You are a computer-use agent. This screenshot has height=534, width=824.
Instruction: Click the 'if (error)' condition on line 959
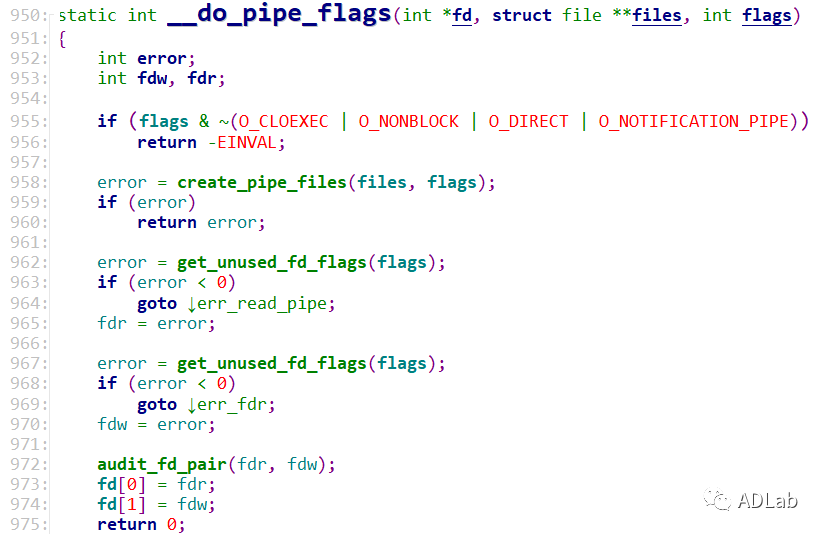coord(146,202)
